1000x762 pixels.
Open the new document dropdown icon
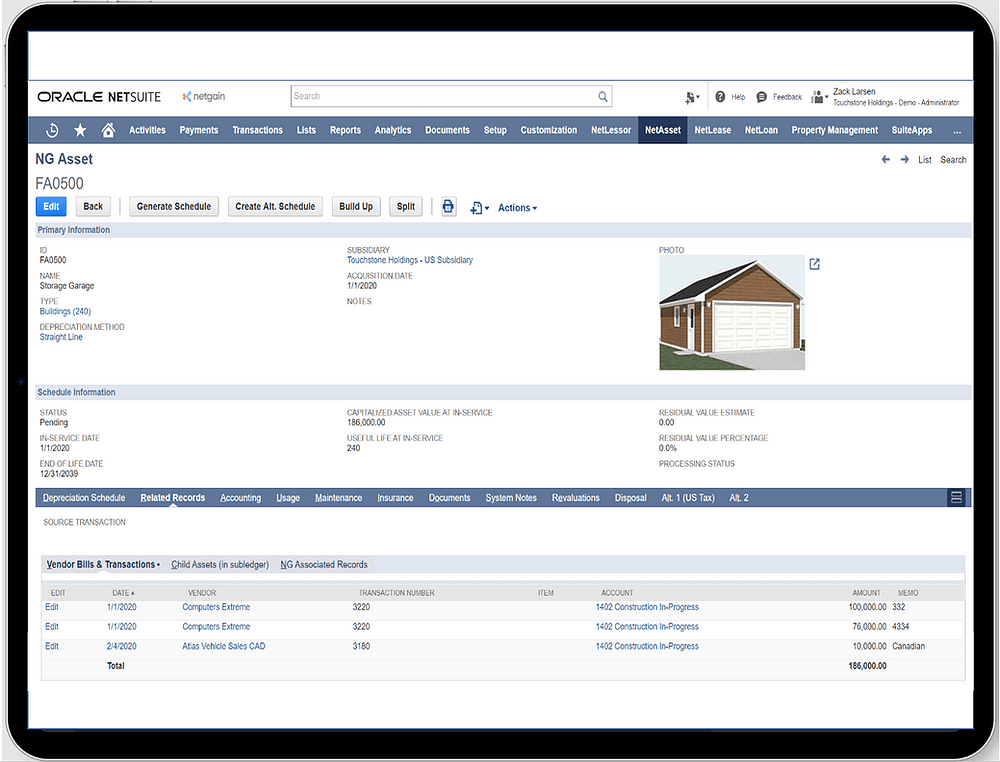coord(479,208)
